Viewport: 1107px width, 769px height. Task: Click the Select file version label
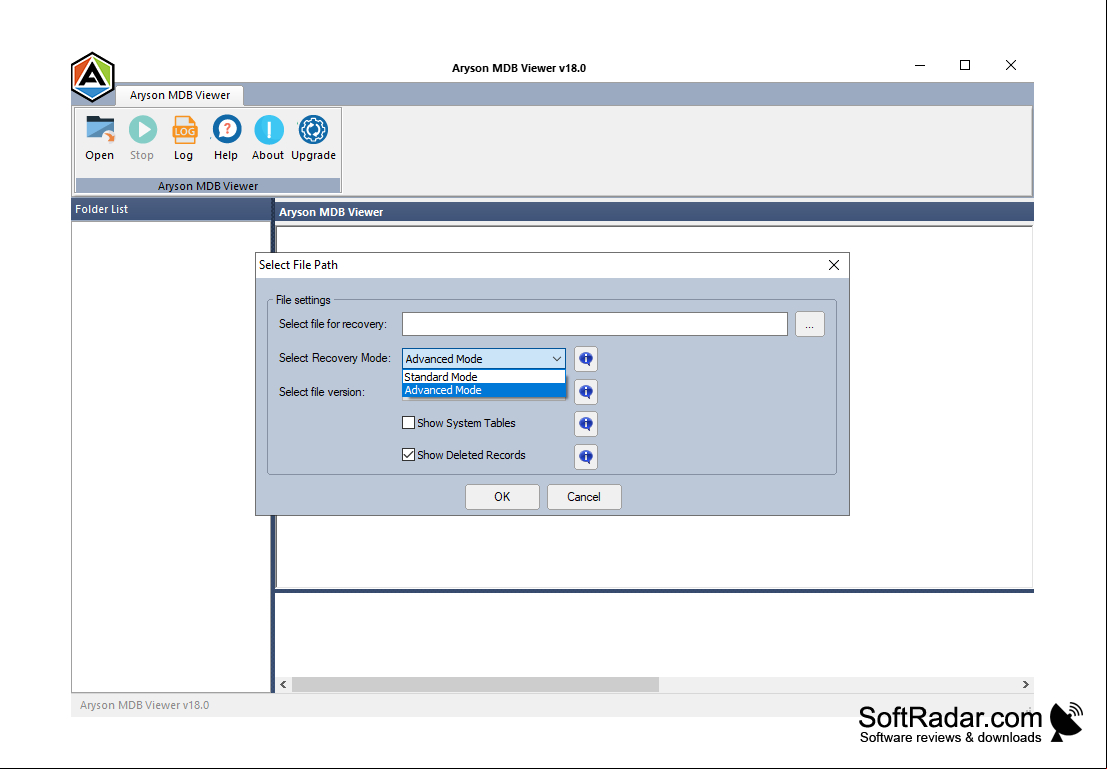[321, 392]
